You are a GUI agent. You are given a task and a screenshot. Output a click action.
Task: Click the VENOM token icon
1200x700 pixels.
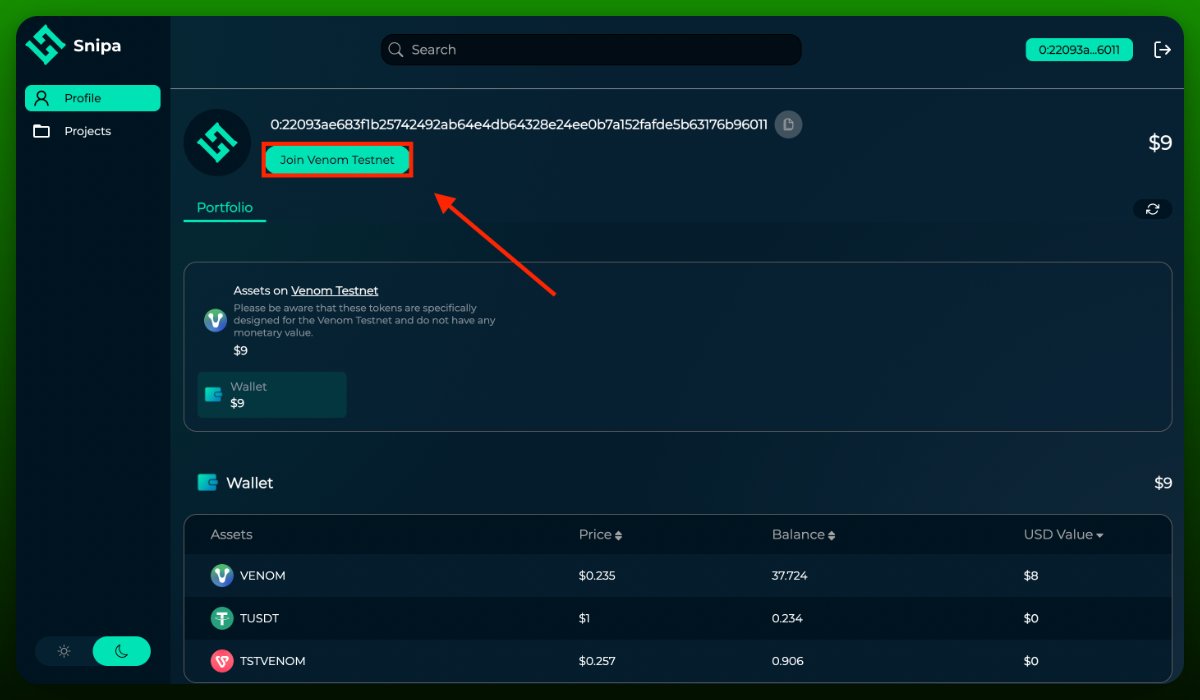pos(222,576)
